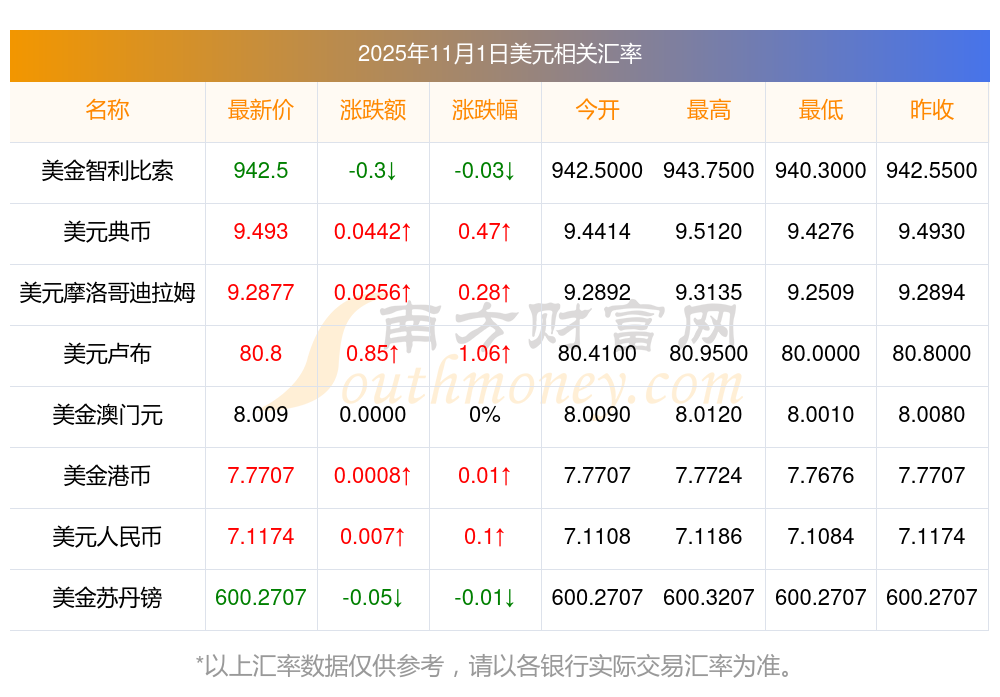
Task: Open the 美金智利比索 row name
Action: (x=107, y=171)
